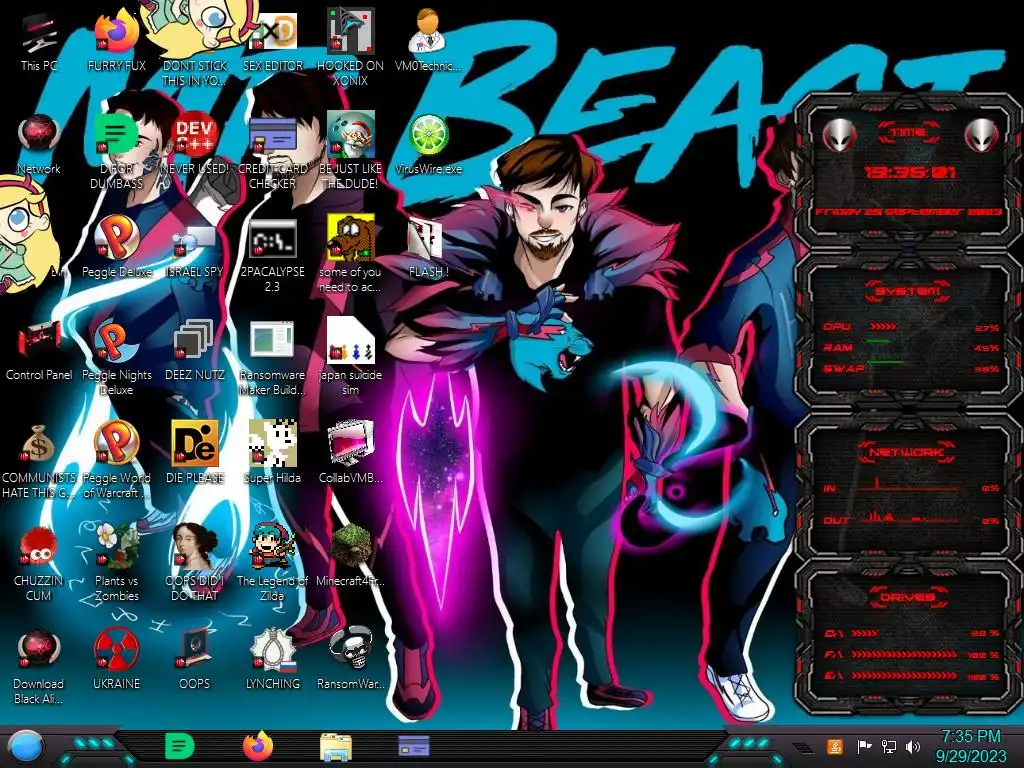
Task: Launch the Minecraft4Fr grass block icon
Action: coord(351,546)
